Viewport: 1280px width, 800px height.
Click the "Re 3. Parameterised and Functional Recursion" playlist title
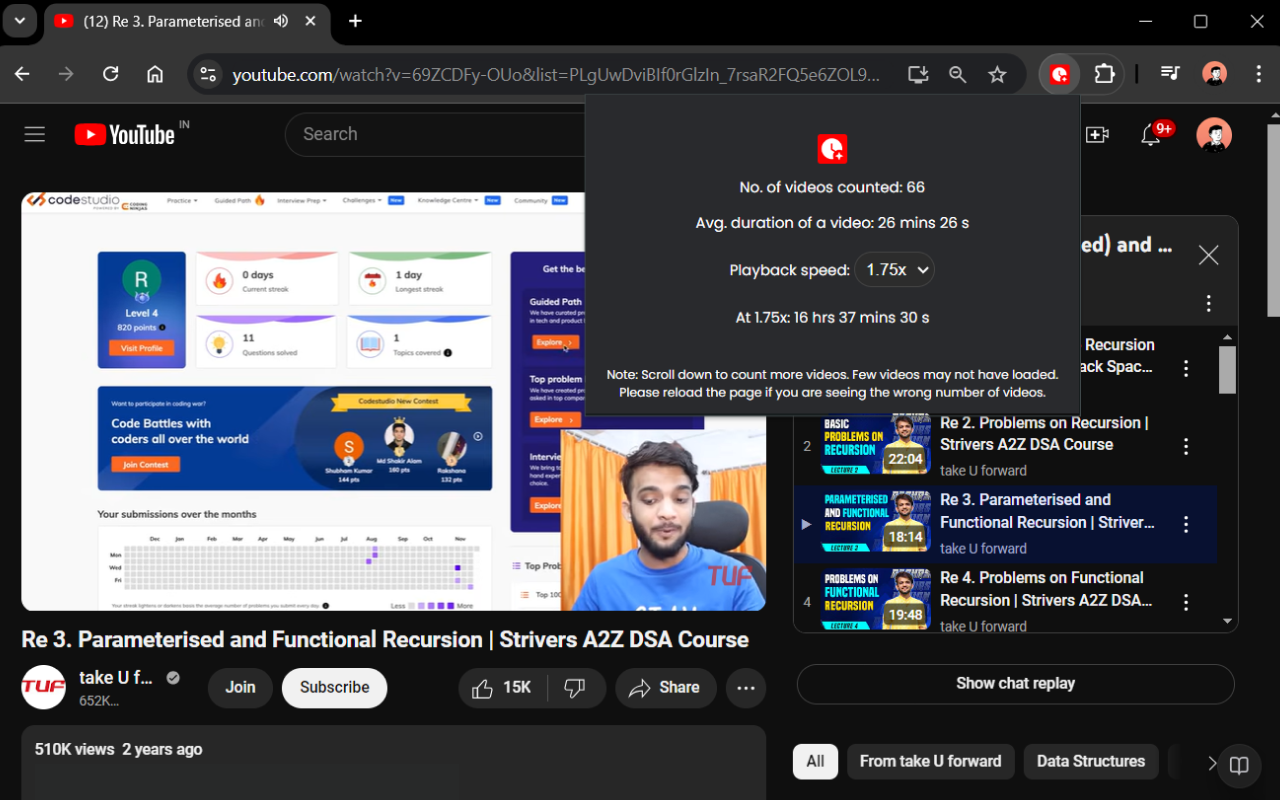pyautogui.click(x=1047, y=511)
